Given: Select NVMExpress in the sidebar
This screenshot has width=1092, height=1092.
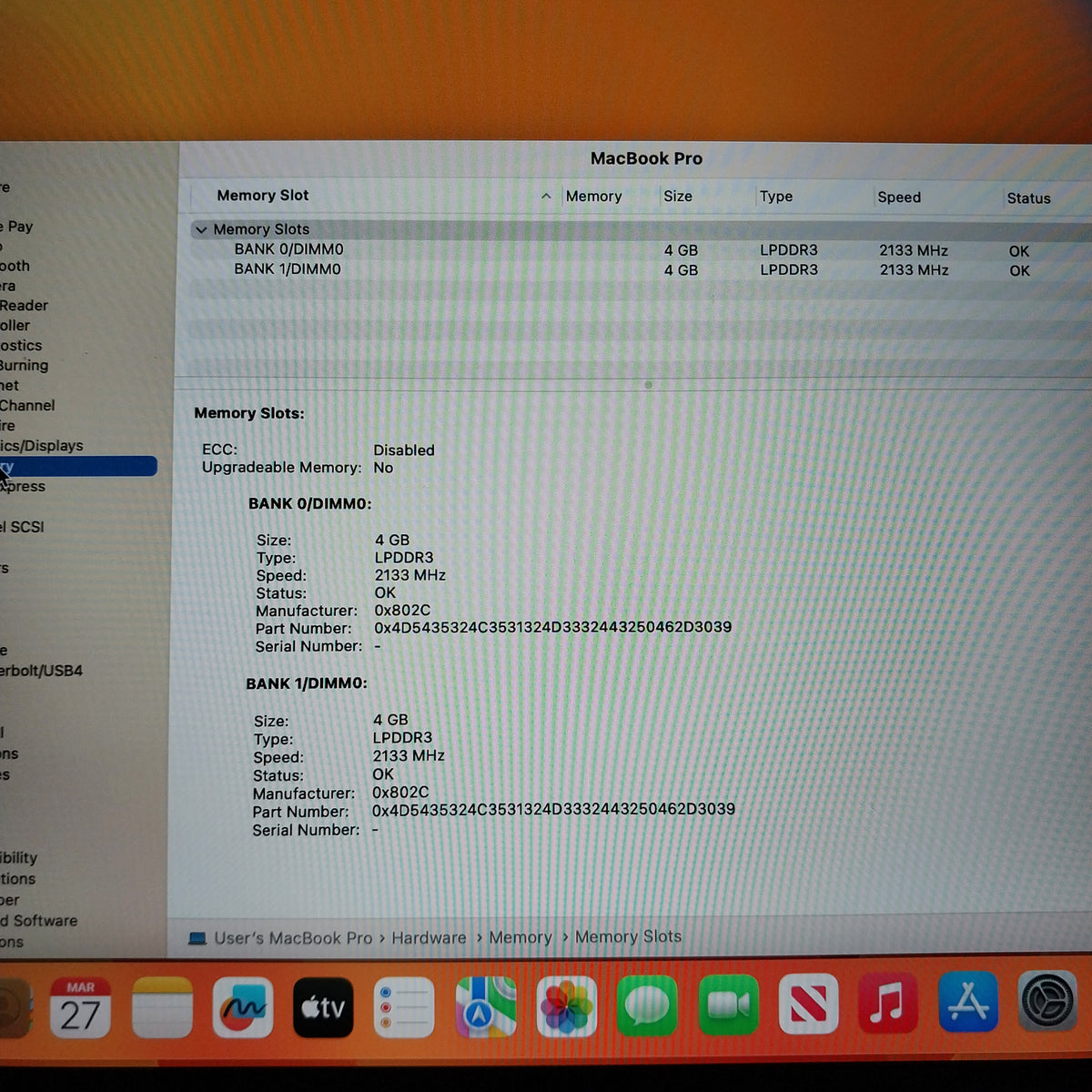Looking at the screenshot, I should point(24,487).
